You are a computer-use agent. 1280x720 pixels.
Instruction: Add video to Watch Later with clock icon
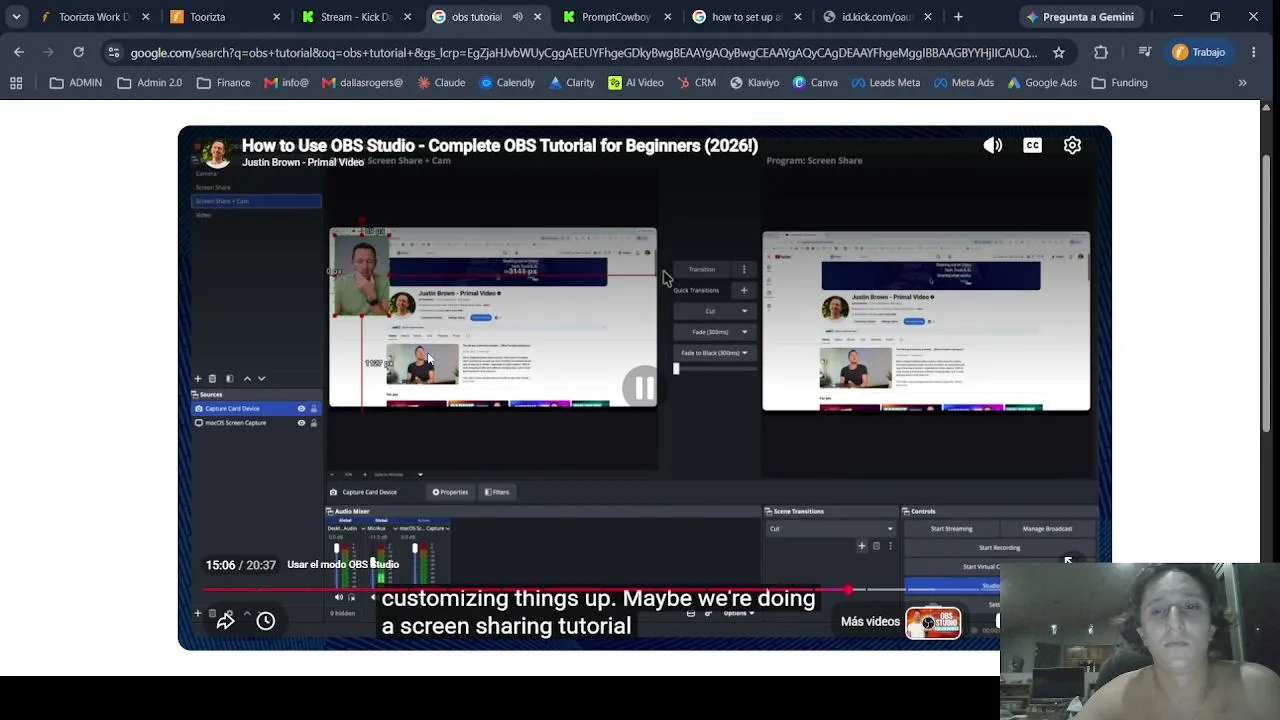pos(265,621)
